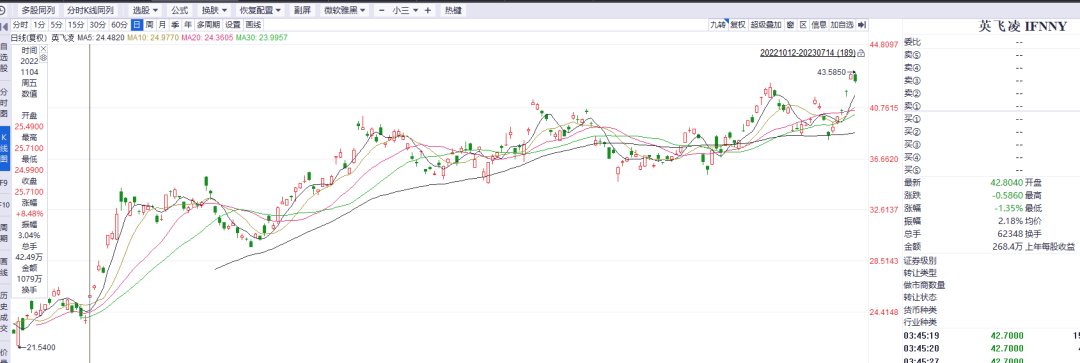Increase font size with the plus icon
The image size is (1080, 363).
tap(428, 10)
